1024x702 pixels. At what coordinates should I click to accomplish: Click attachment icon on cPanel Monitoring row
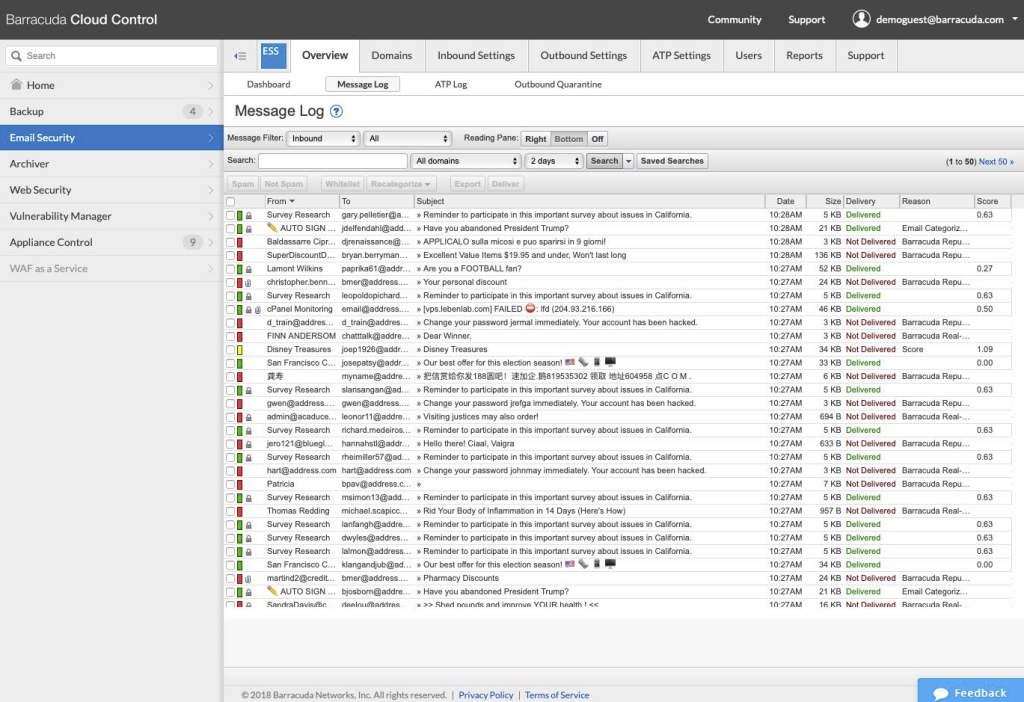point(257,310)
